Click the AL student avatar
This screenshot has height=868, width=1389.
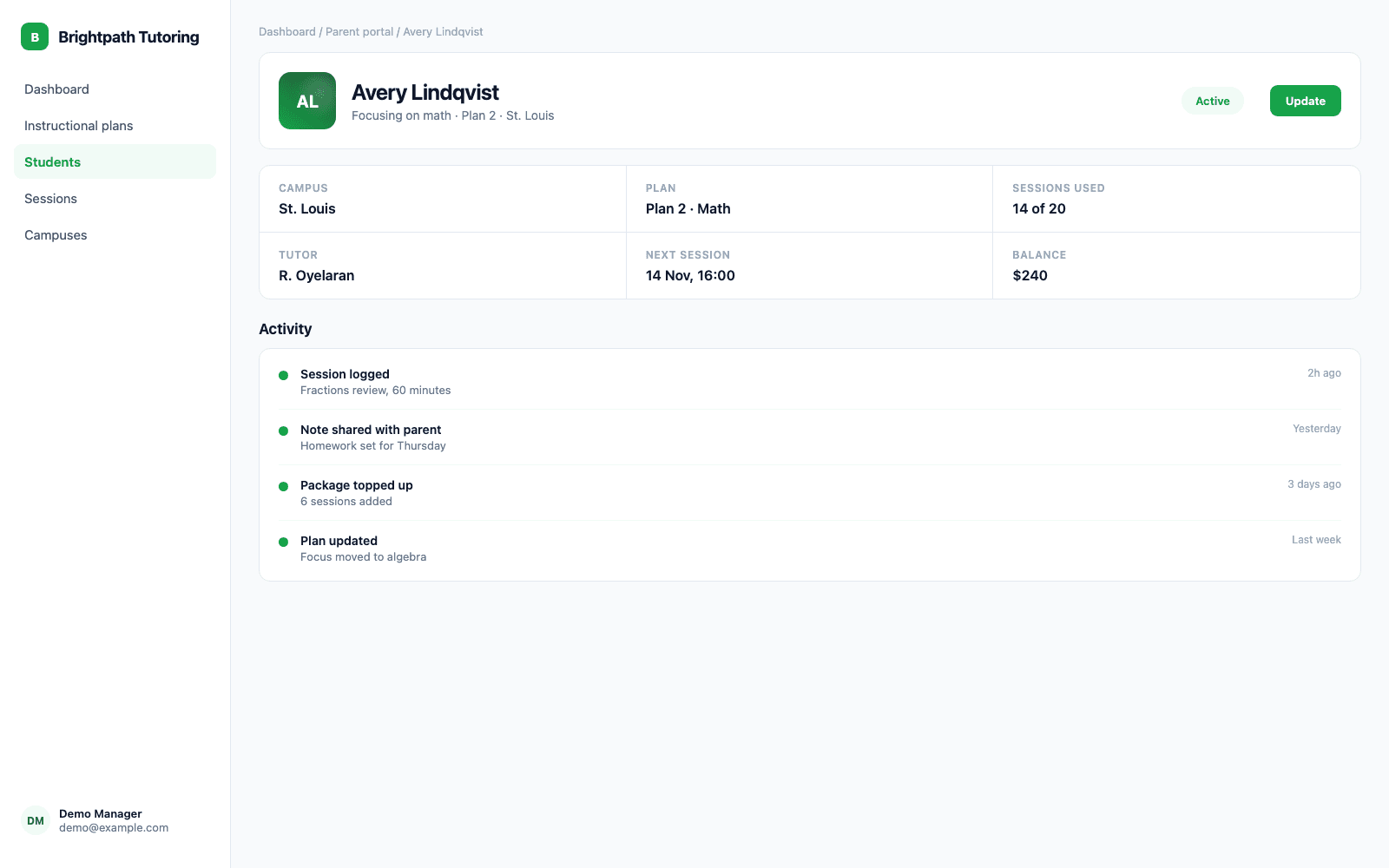click(307, 101)
